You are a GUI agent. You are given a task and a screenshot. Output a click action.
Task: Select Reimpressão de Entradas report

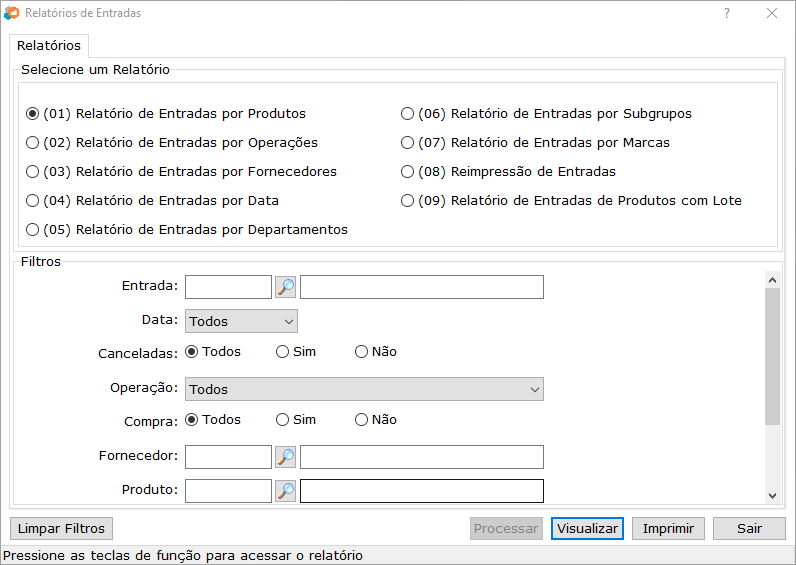tap(408, 172)
